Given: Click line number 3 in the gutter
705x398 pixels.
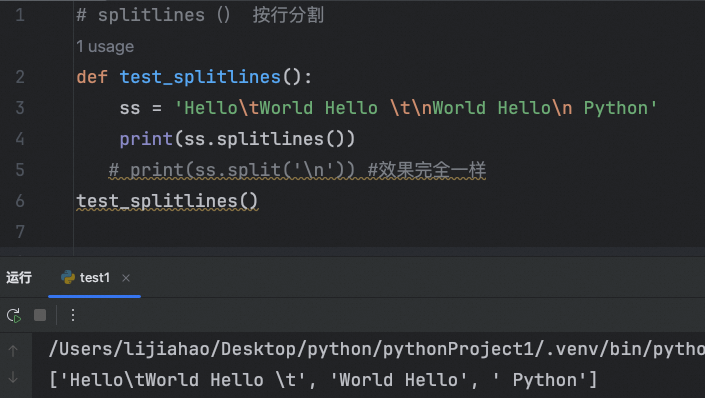Looking at the screenshot, I should coord(20,108).
